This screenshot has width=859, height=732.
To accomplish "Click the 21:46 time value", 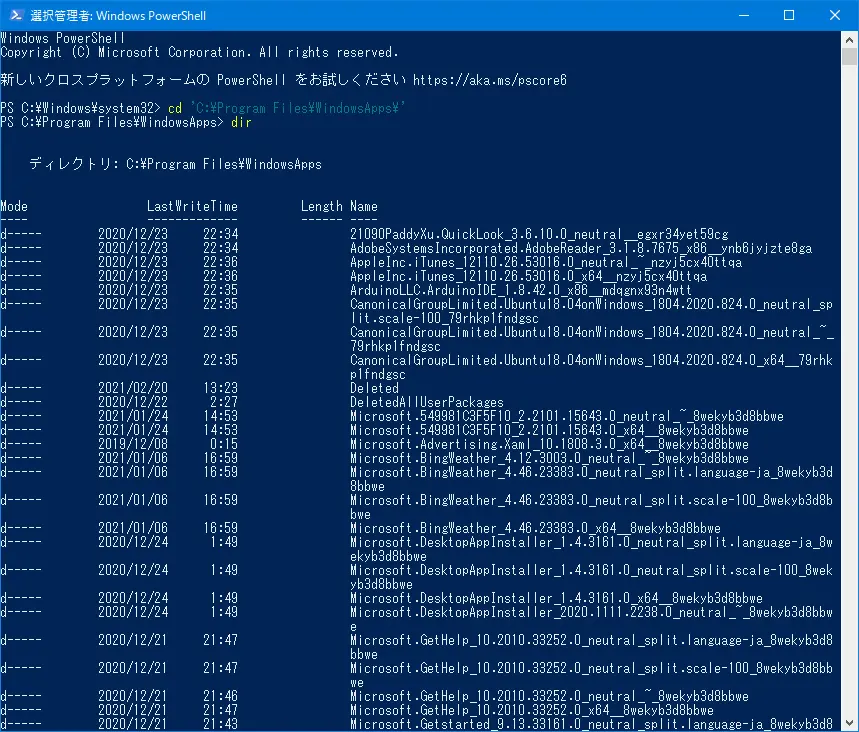I will point(220,696).
